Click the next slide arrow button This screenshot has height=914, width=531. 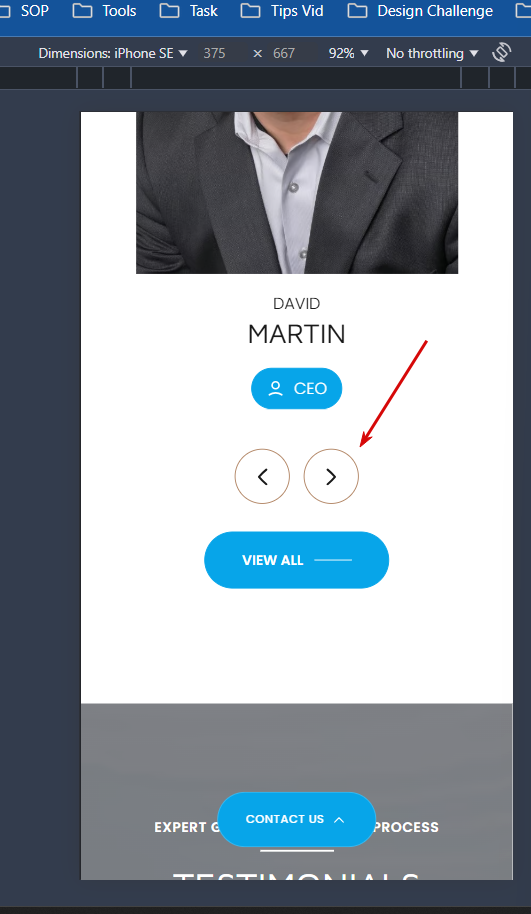click(x=331, y=476)
